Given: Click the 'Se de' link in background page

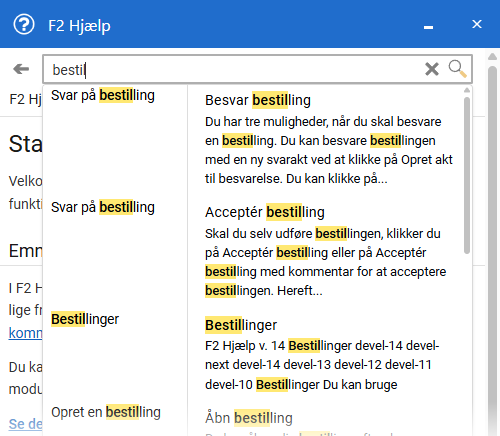Looking at the screenshot, I should click(25, 424).
